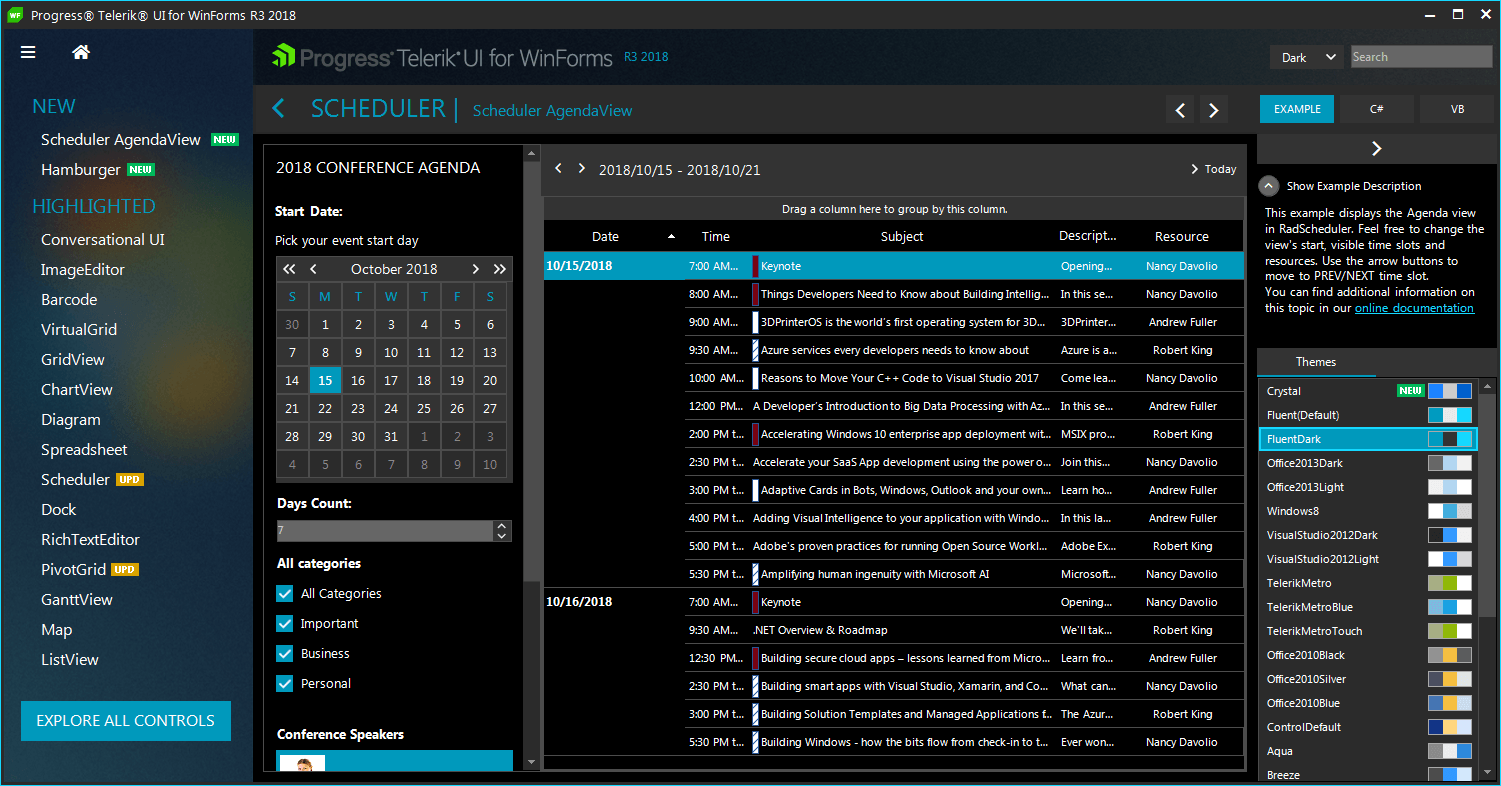Open the ChartView demo
Image resolution: width=1501 pixels, height=786 pixels.
77,390
